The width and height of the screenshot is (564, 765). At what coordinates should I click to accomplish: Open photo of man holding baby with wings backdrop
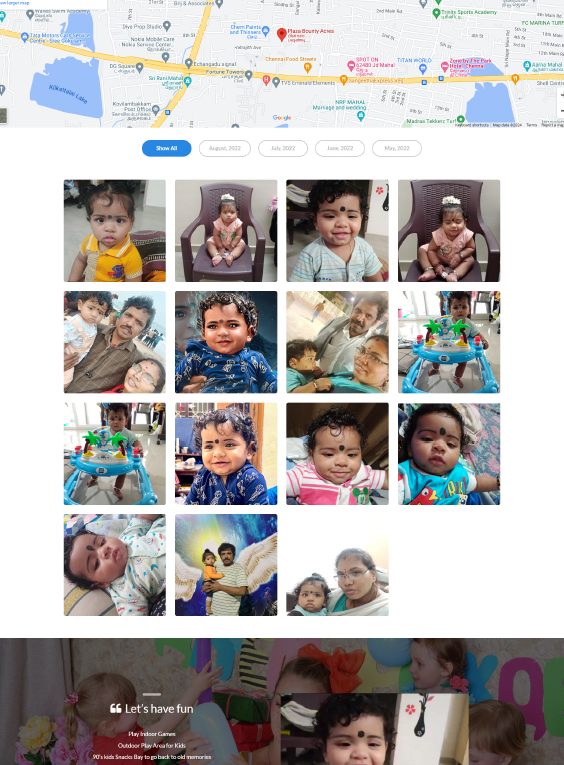[x=226, y=565]
